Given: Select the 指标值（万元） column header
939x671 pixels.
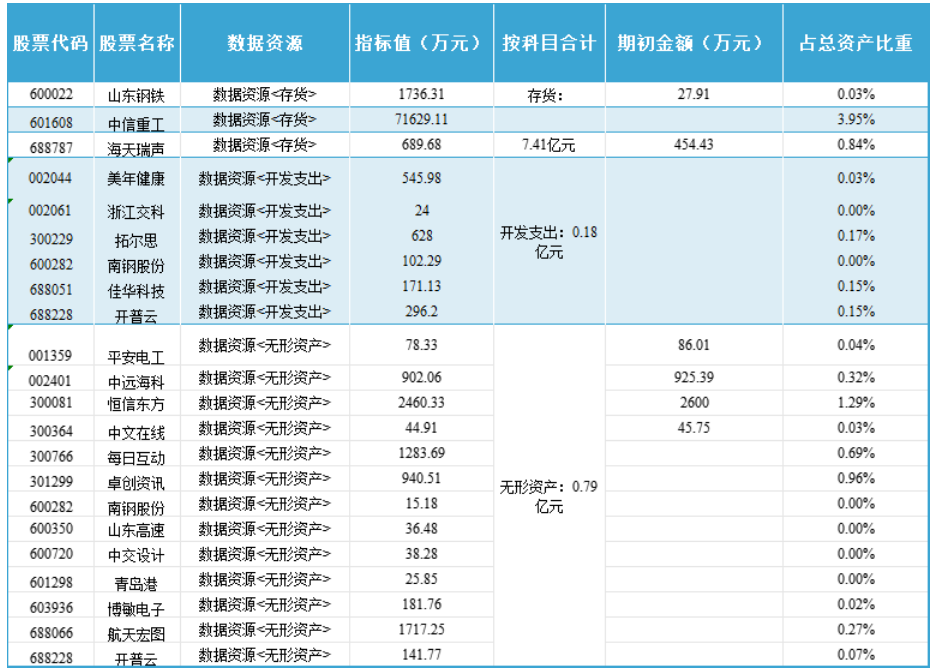Looking at the screenshot, I should [x=421, y=44].
